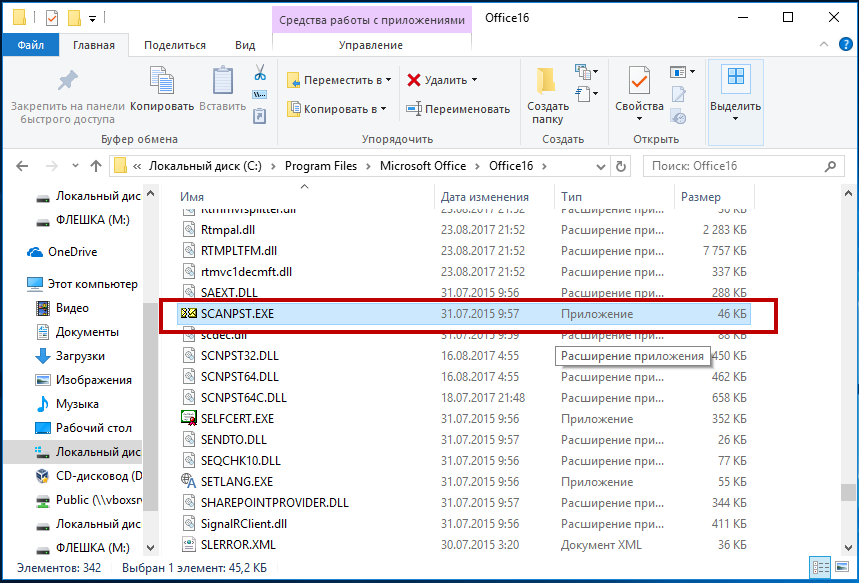Open Help question mark icon
The height and width of the screenshot is (583, 859).
coord(846,44)
